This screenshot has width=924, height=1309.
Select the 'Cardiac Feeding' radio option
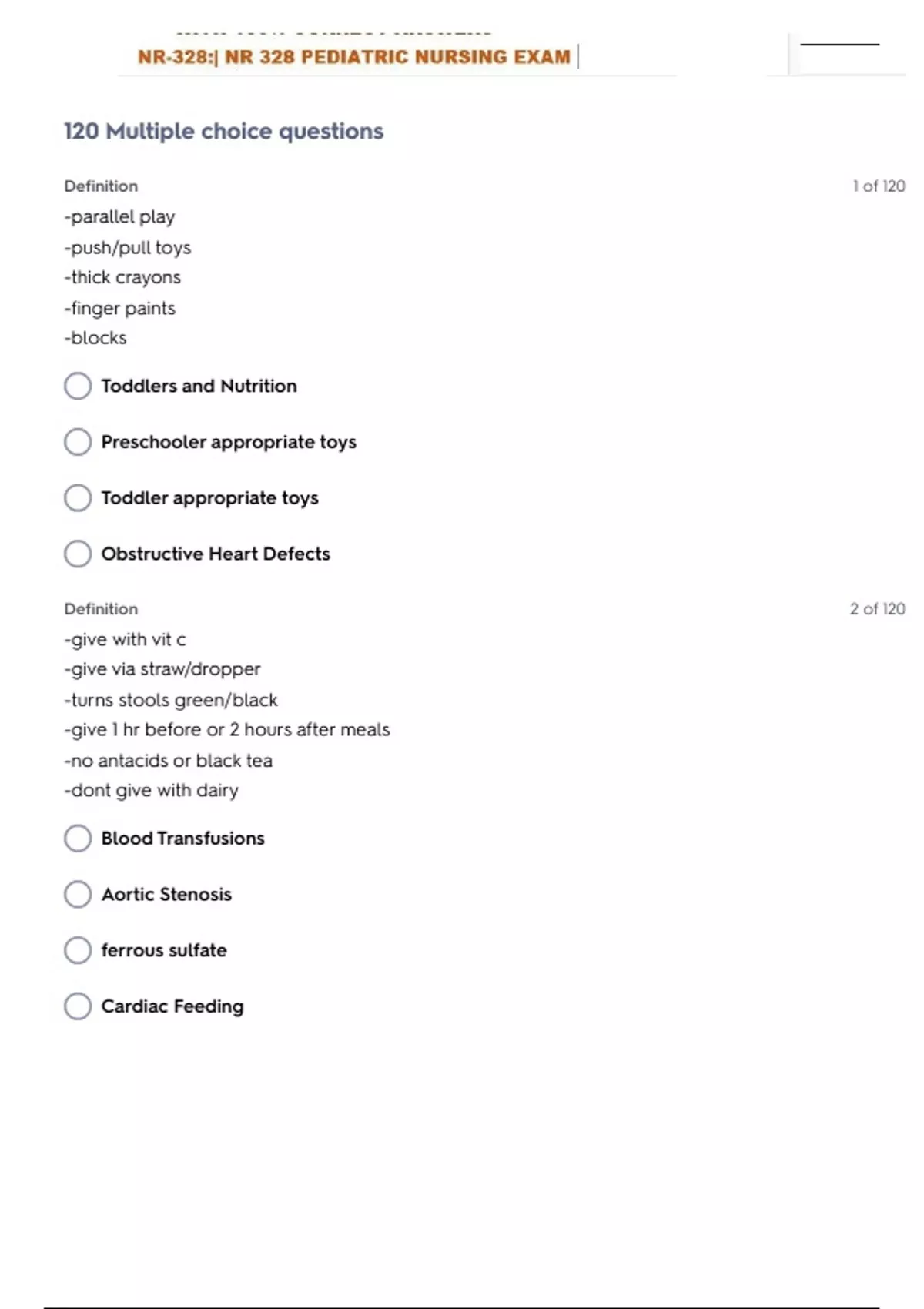(x=78, y=1006)
